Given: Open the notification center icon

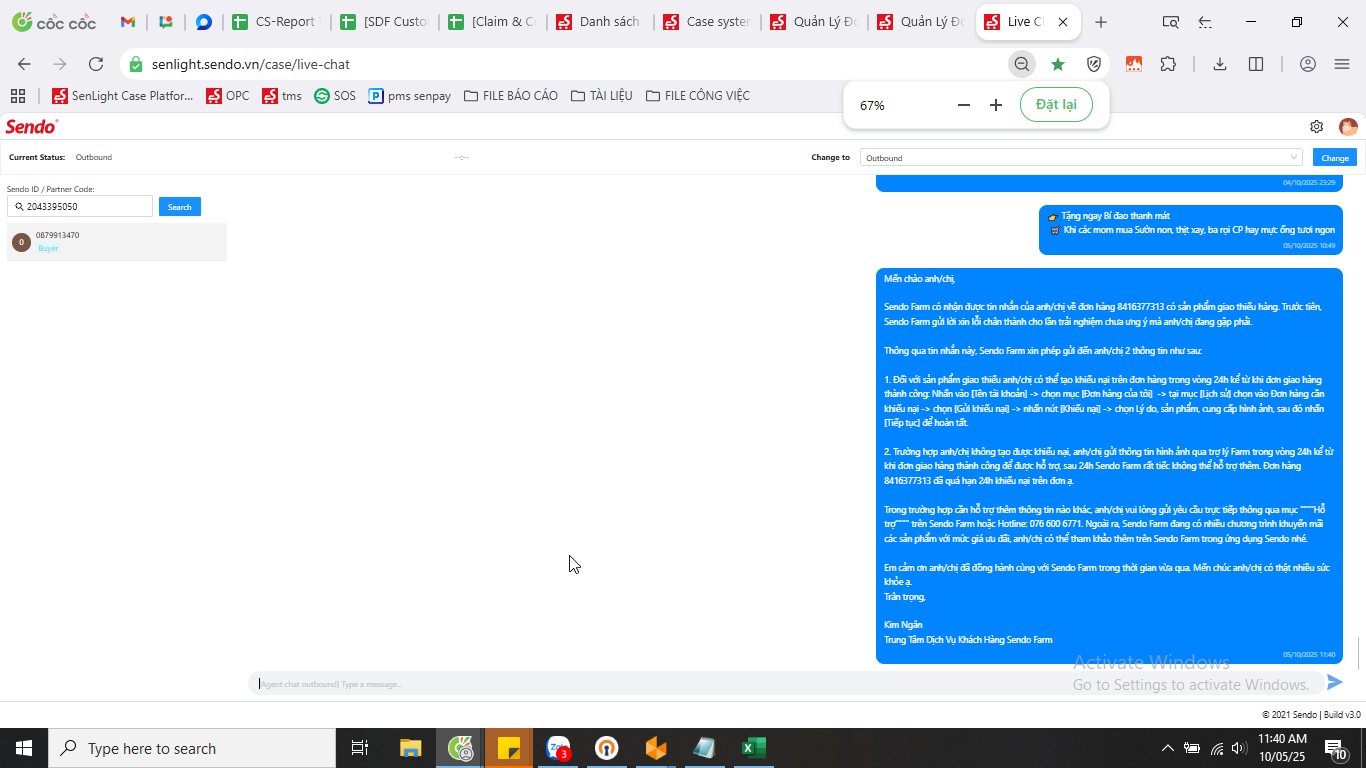Looking at the screenshot, I should 1337,748.
